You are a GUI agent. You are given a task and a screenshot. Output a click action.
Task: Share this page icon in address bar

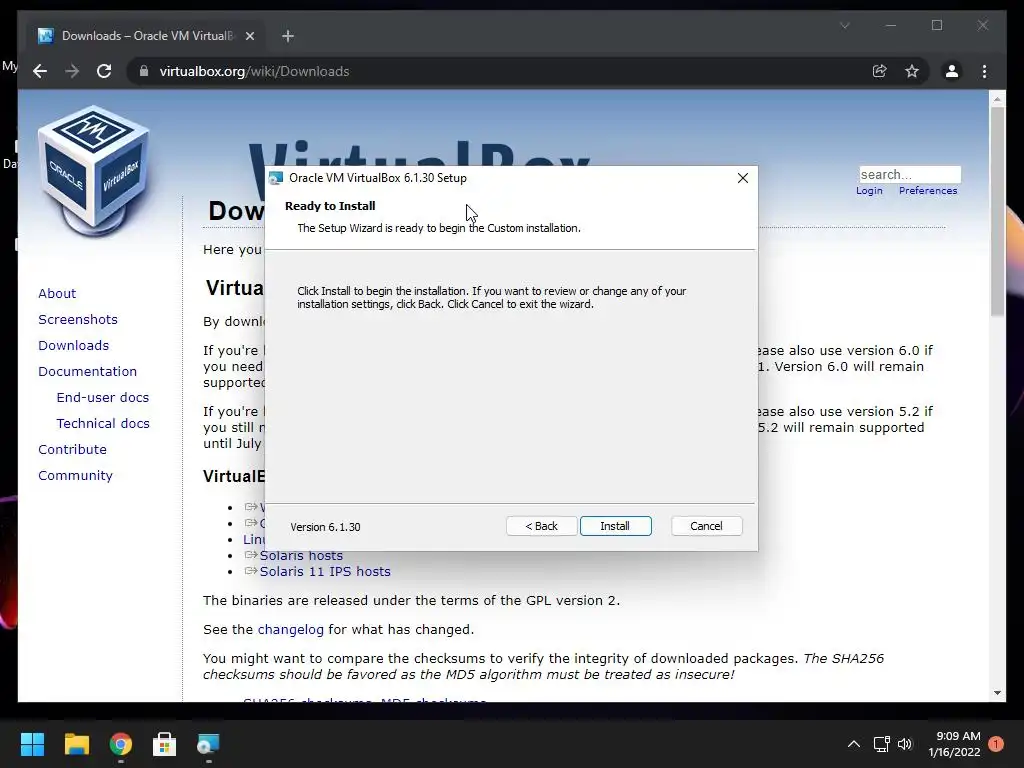coord(880,71)
